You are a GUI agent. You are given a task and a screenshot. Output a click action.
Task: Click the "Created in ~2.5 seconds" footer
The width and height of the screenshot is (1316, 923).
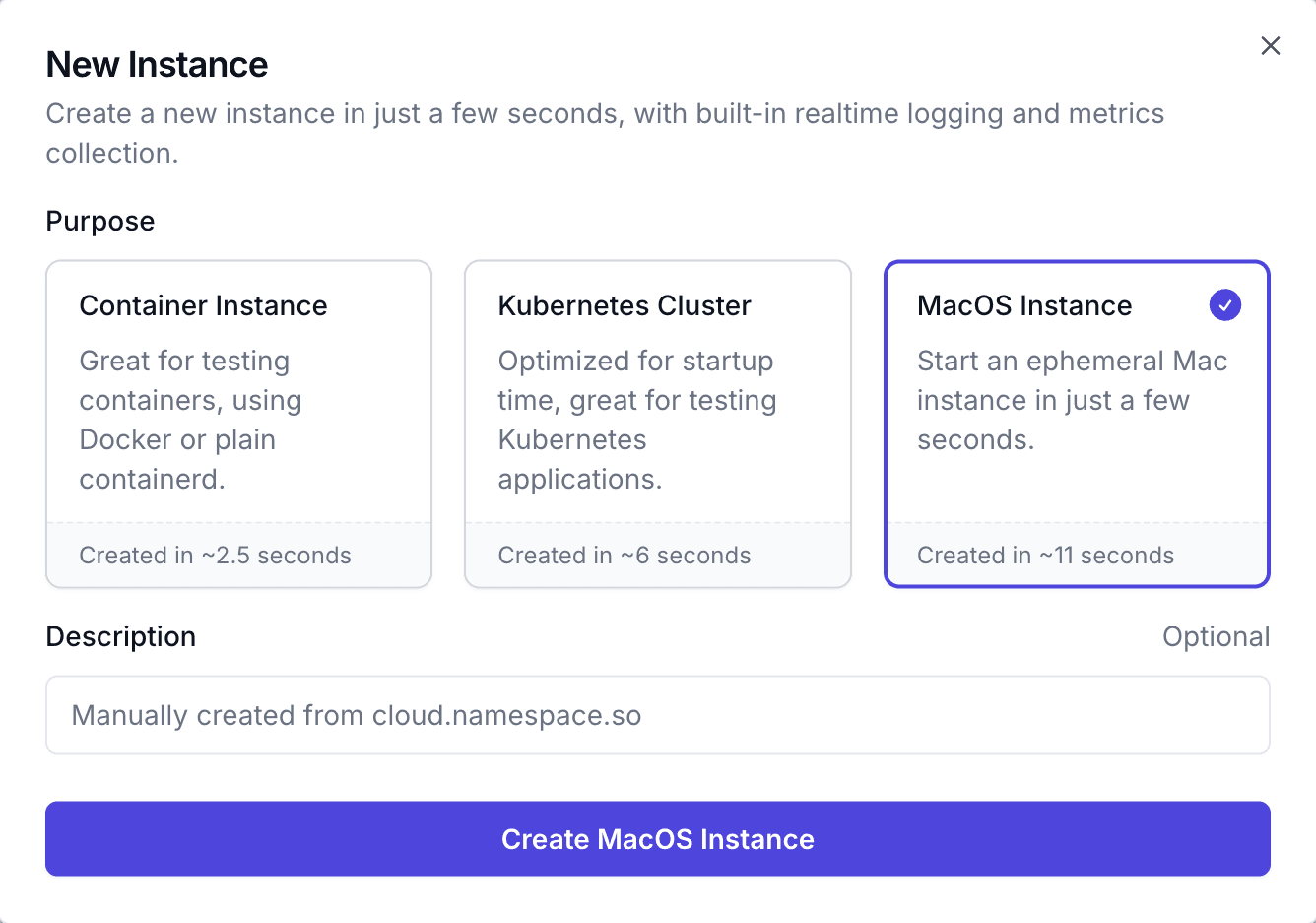pyautogui.click(x=215, y=556)
